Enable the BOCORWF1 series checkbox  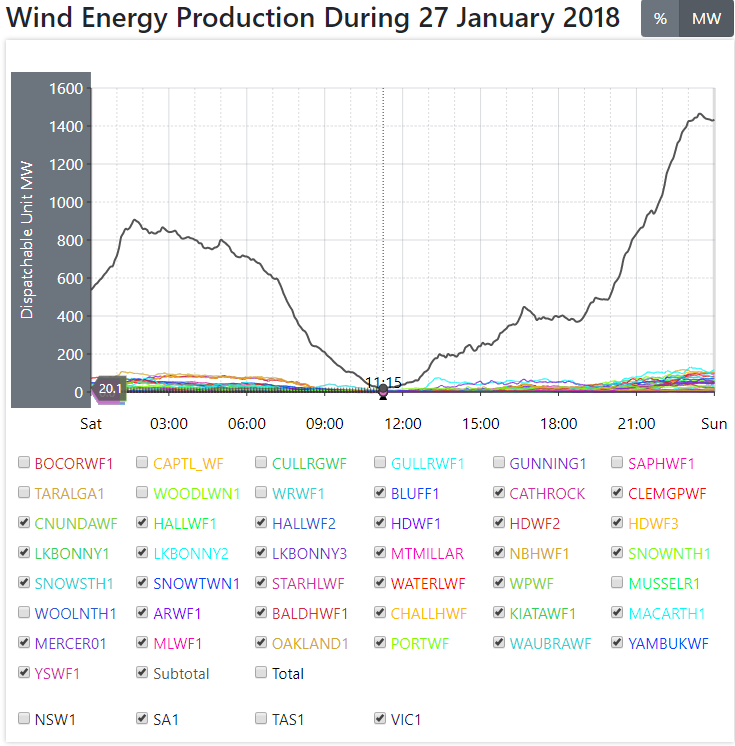[24, 463]
